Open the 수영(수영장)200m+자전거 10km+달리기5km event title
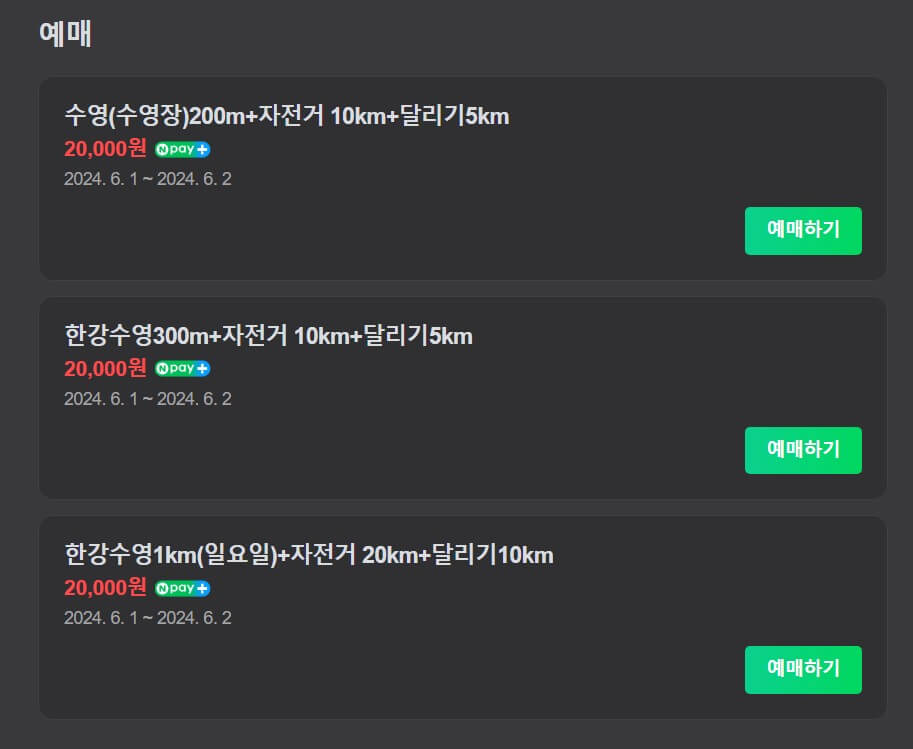The height and width of the screenshot is (749, 913). click(284, 117)
